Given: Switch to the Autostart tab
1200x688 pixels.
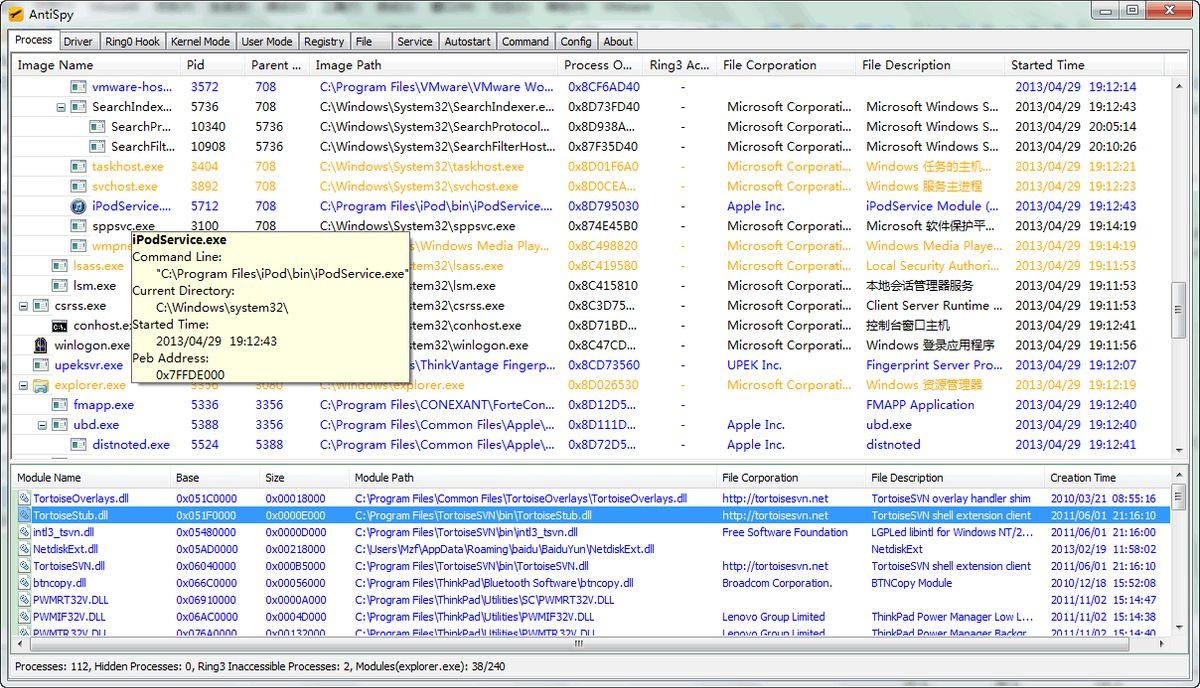Looking at the screenshot, I should [467, 42].
